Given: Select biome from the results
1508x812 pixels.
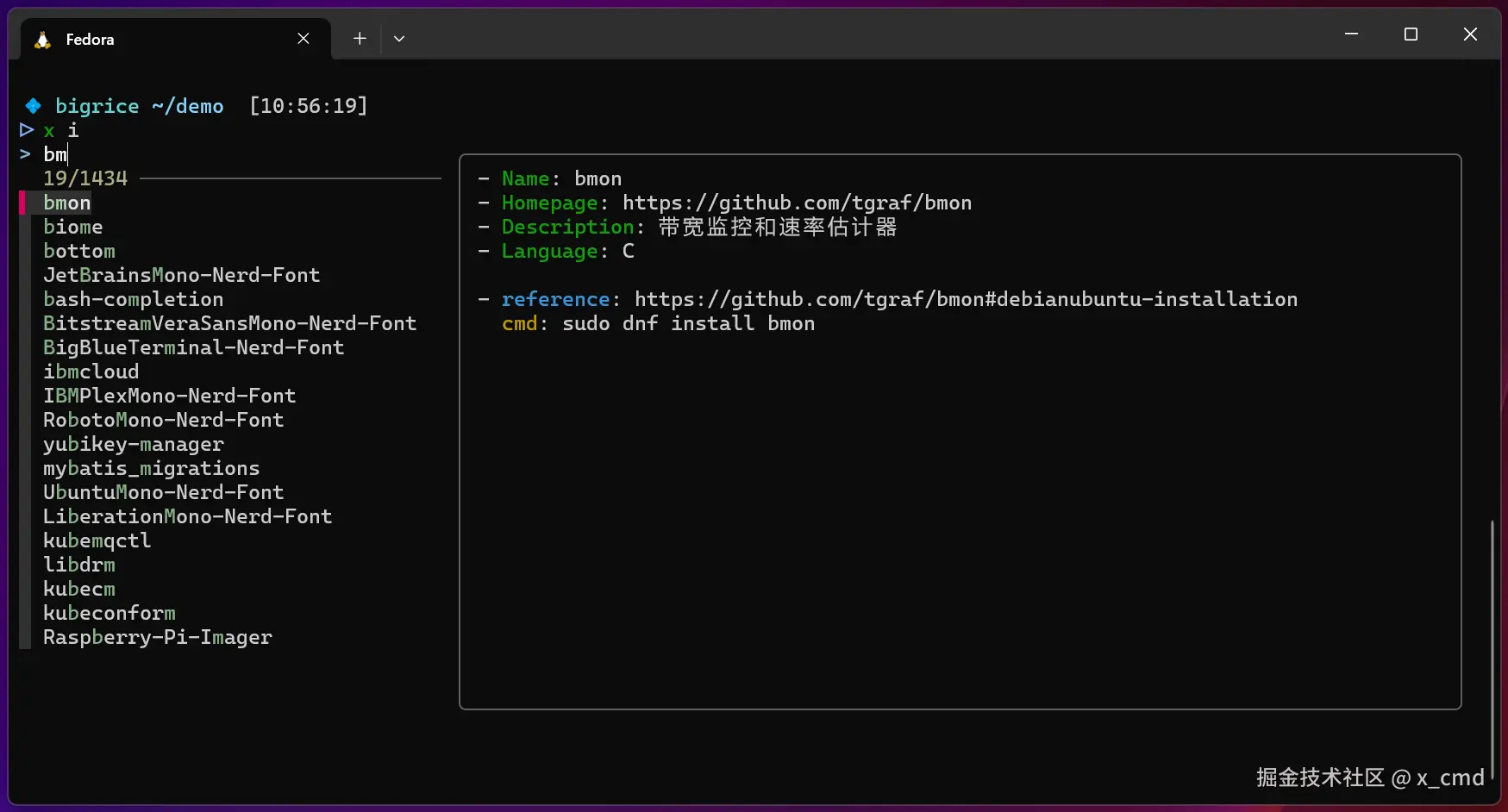Looking at the screenshot, I should (x=73, y=228).
